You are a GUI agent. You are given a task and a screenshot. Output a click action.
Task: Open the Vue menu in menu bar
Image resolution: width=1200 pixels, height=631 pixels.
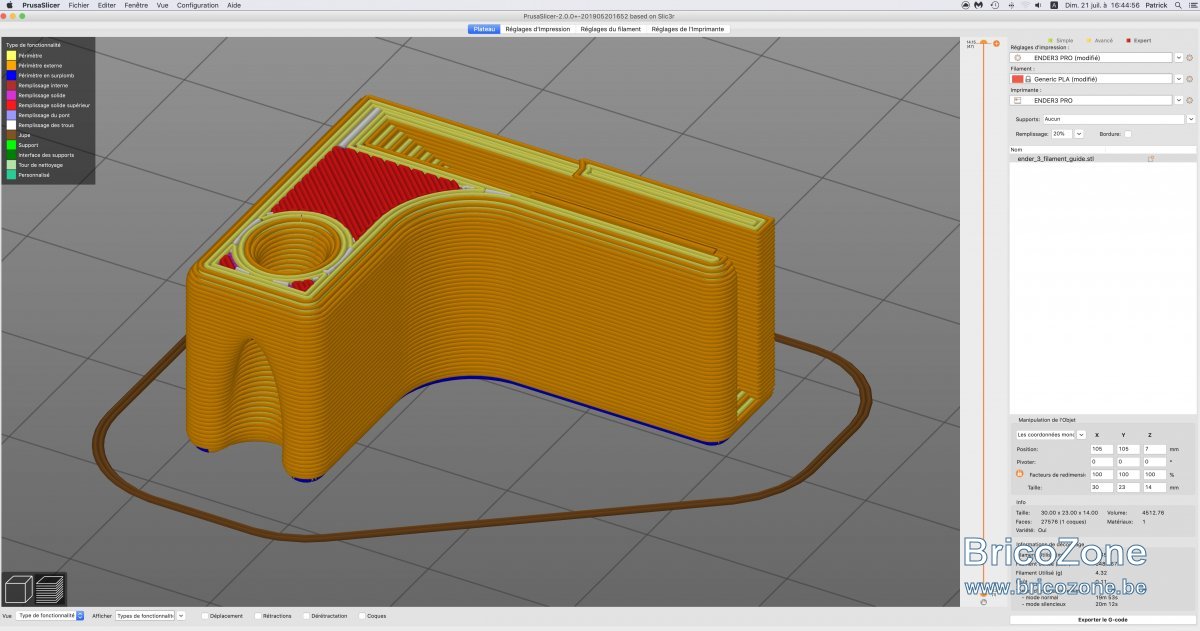(x=162, y=5)
